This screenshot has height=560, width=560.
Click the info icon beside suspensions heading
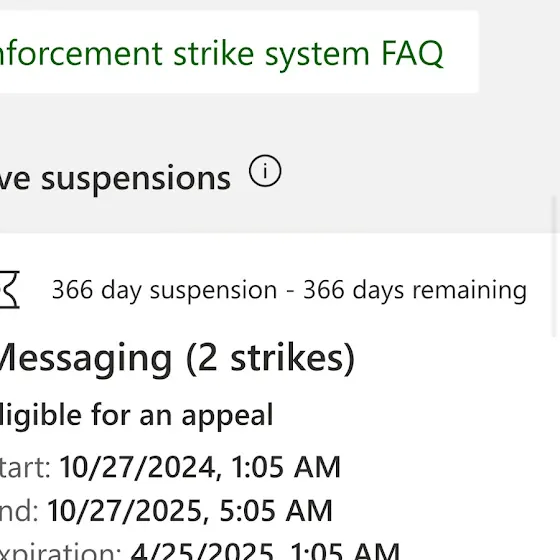265,171
